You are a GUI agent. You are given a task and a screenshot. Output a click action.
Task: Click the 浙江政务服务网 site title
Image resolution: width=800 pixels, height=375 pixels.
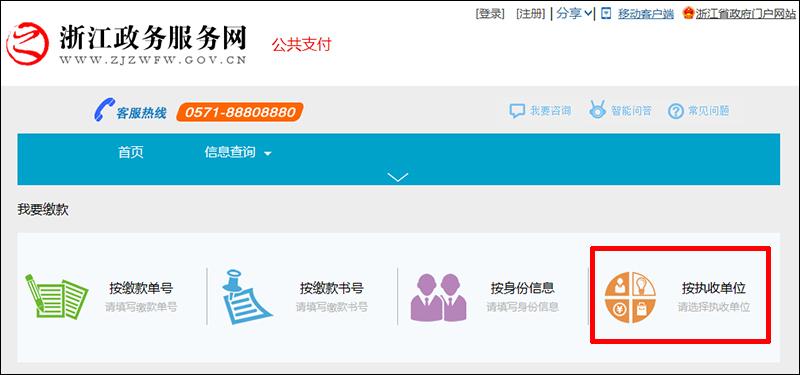[x=153, y=37]
